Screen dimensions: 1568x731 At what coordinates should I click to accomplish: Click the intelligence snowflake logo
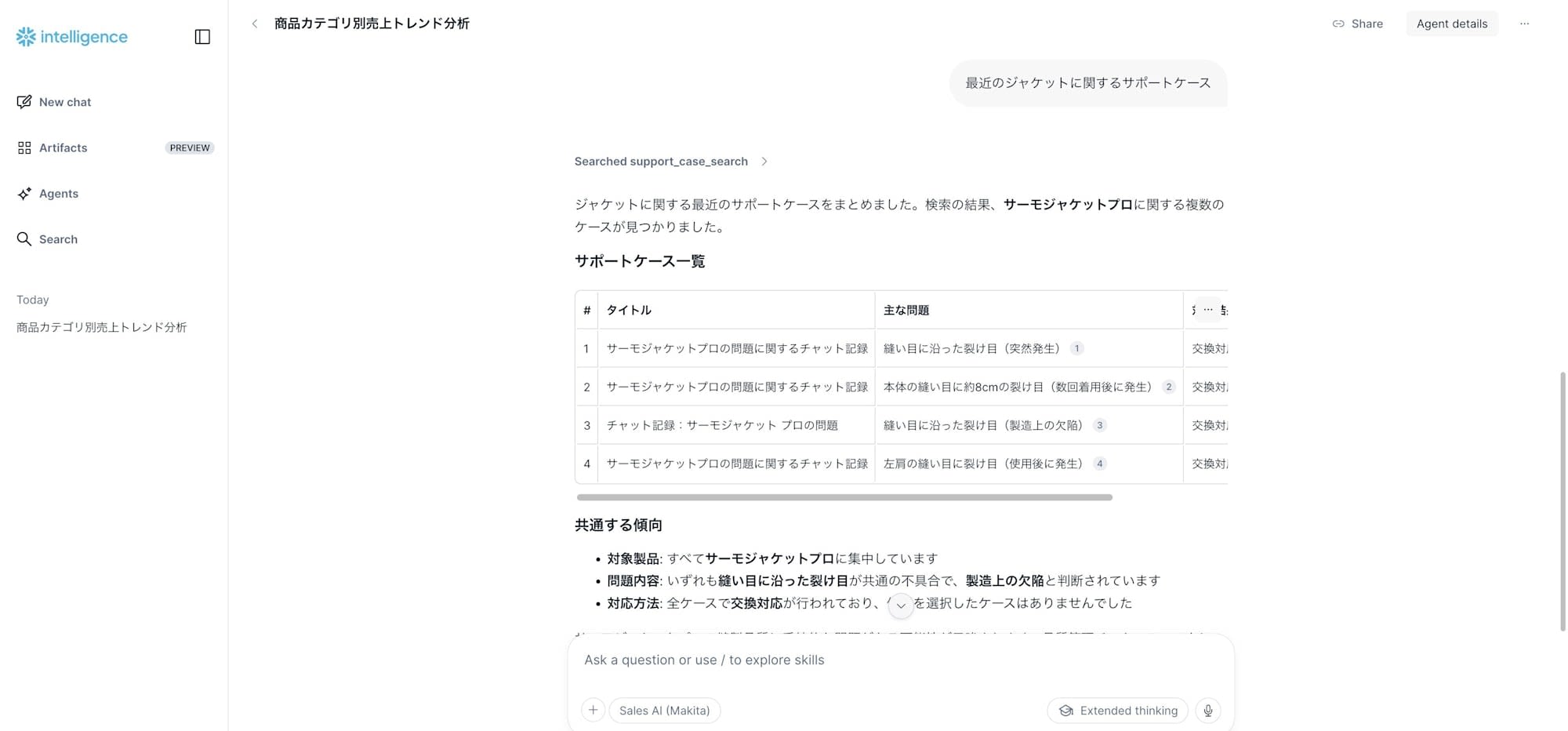click(26, 36)
